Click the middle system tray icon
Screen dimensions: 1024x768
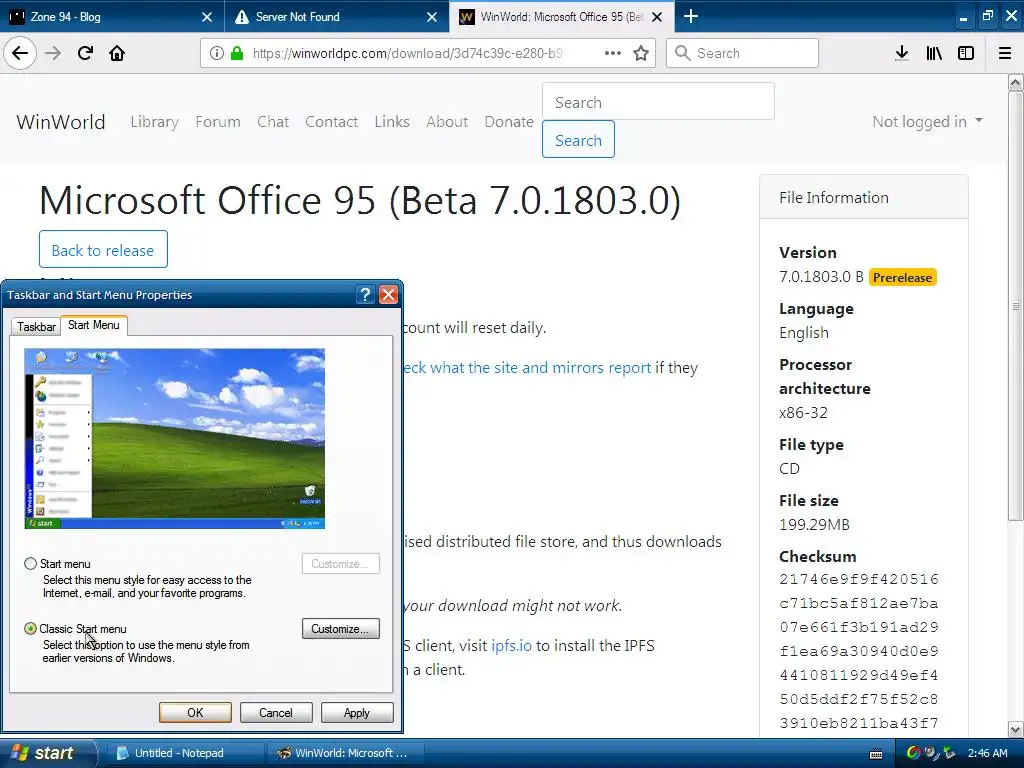coord(931,753)
